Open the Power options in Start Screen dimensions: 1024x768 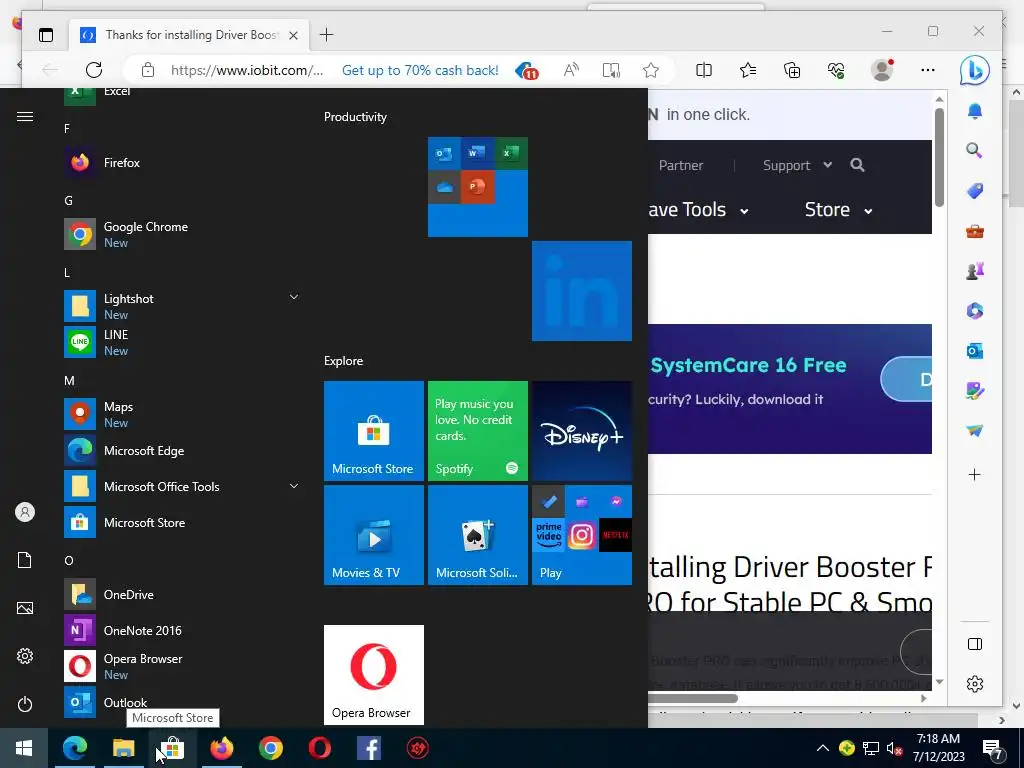pos(25,704)
